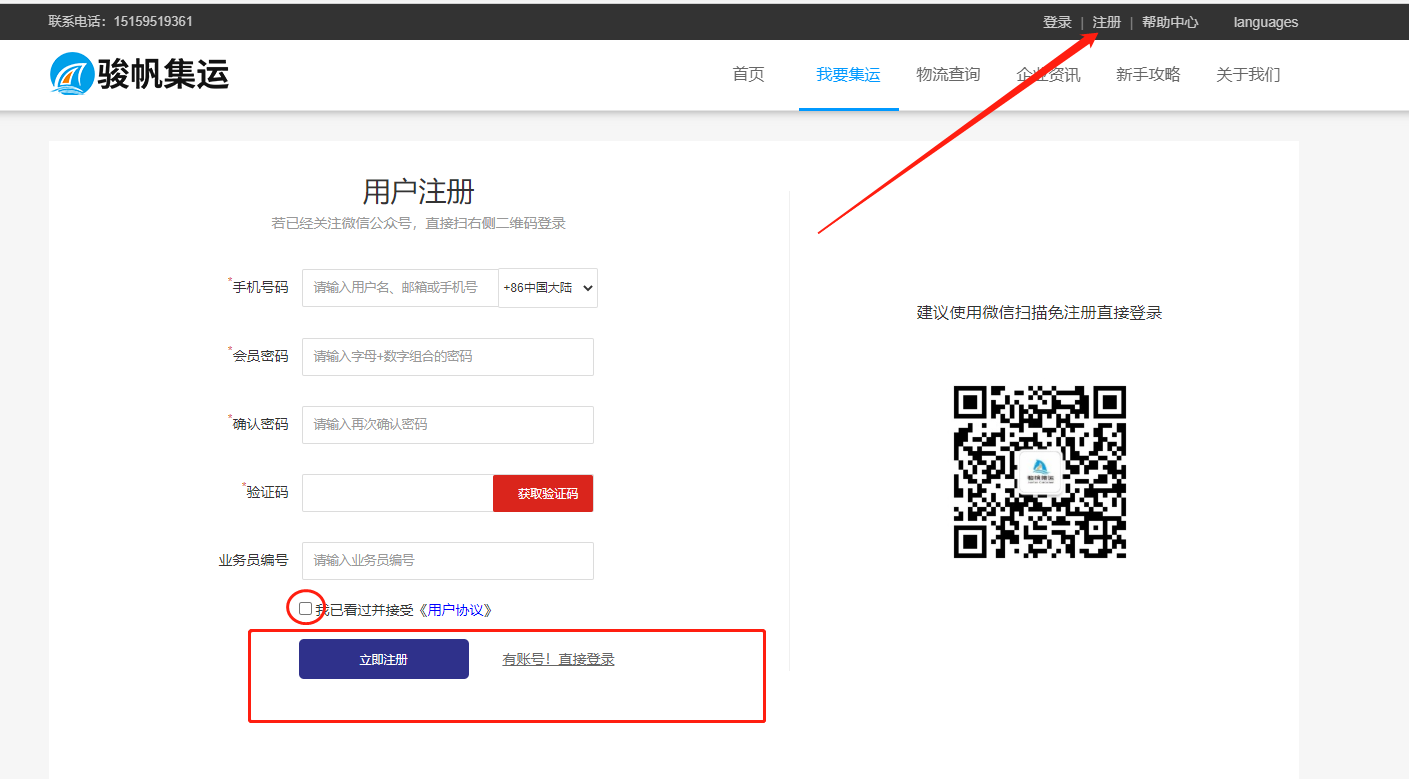Image resolution: width=1409 pixels, height=779 pixels.
Task: Follow the 有账号！直接登录 link
Action: tap(558, 659)
